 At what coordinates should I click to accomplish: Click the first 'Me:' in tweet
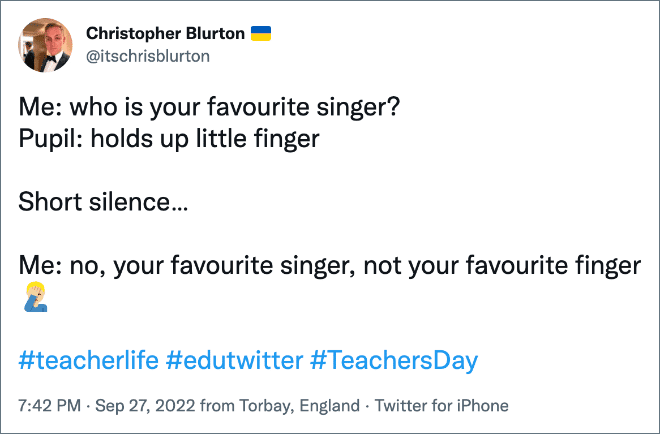pyautogui.click(x=41, y=107)
